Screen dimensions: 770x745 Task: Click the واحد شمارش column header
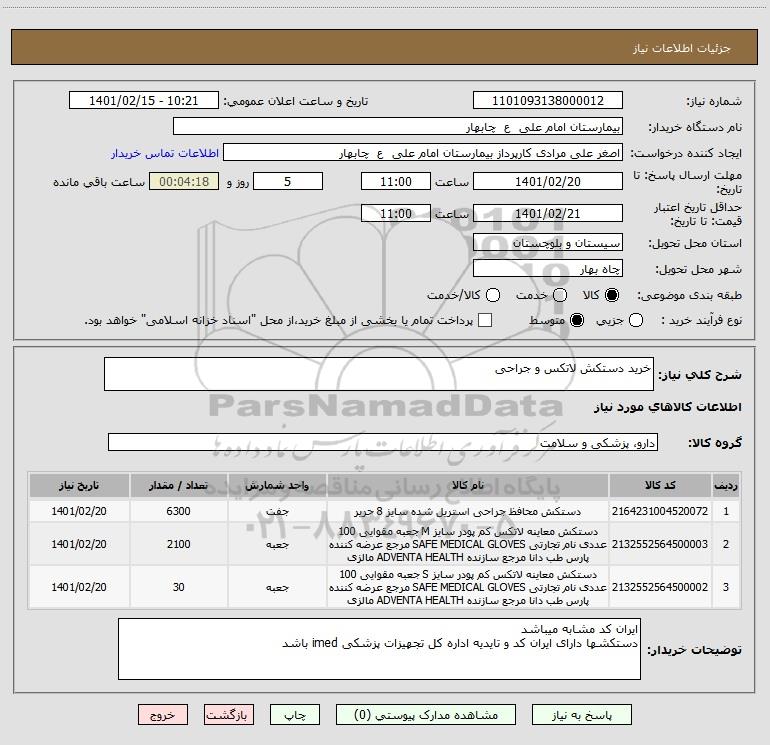click(x=277, y=485)
